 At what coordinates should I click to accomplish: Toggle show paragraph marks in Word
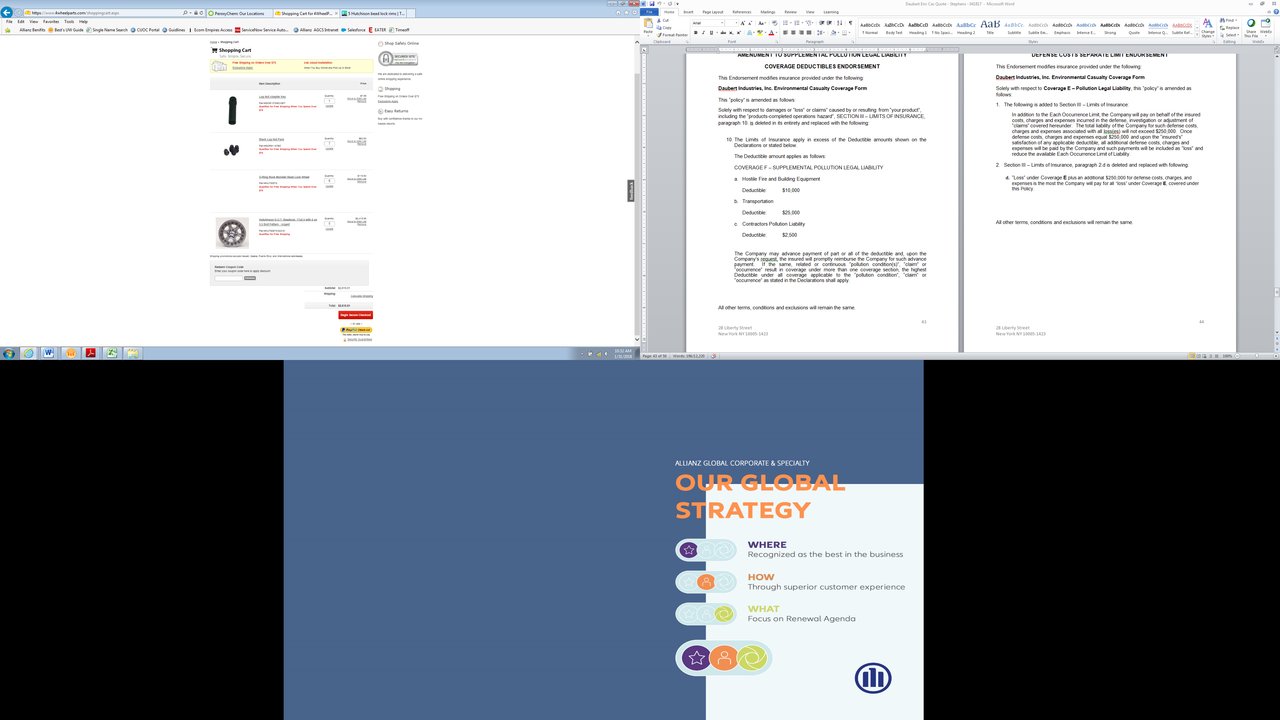tap(850, 23)
